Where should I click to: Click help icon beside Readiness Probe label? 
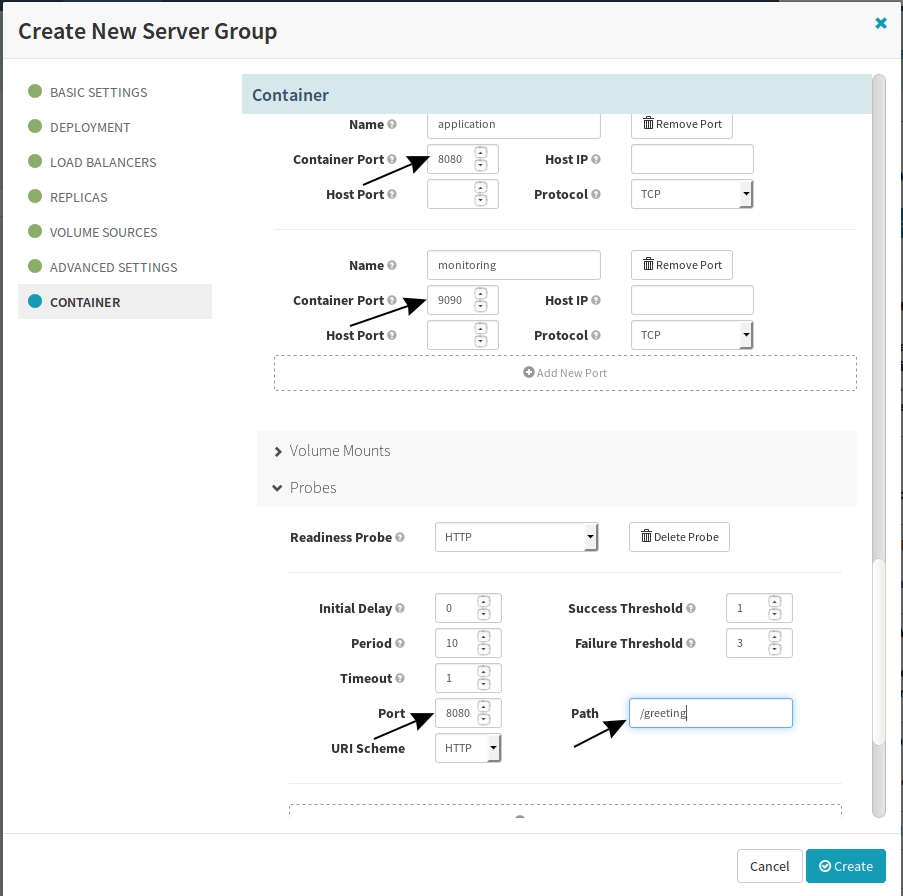pyautogui.click(x=400, y=537)
